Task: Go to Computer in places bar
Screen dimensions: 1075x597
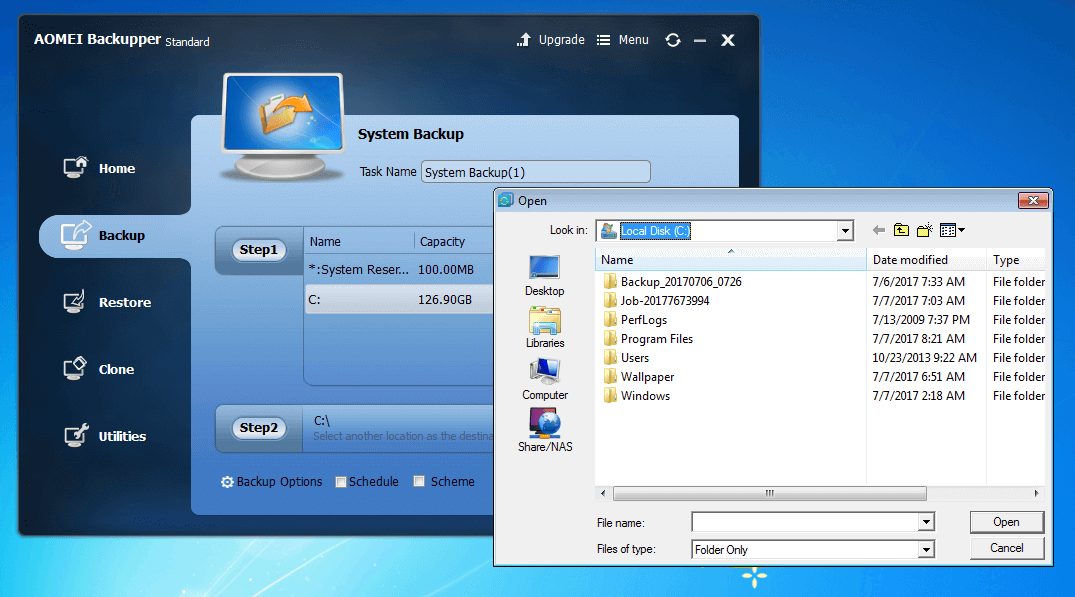Action: coord(544,380)
